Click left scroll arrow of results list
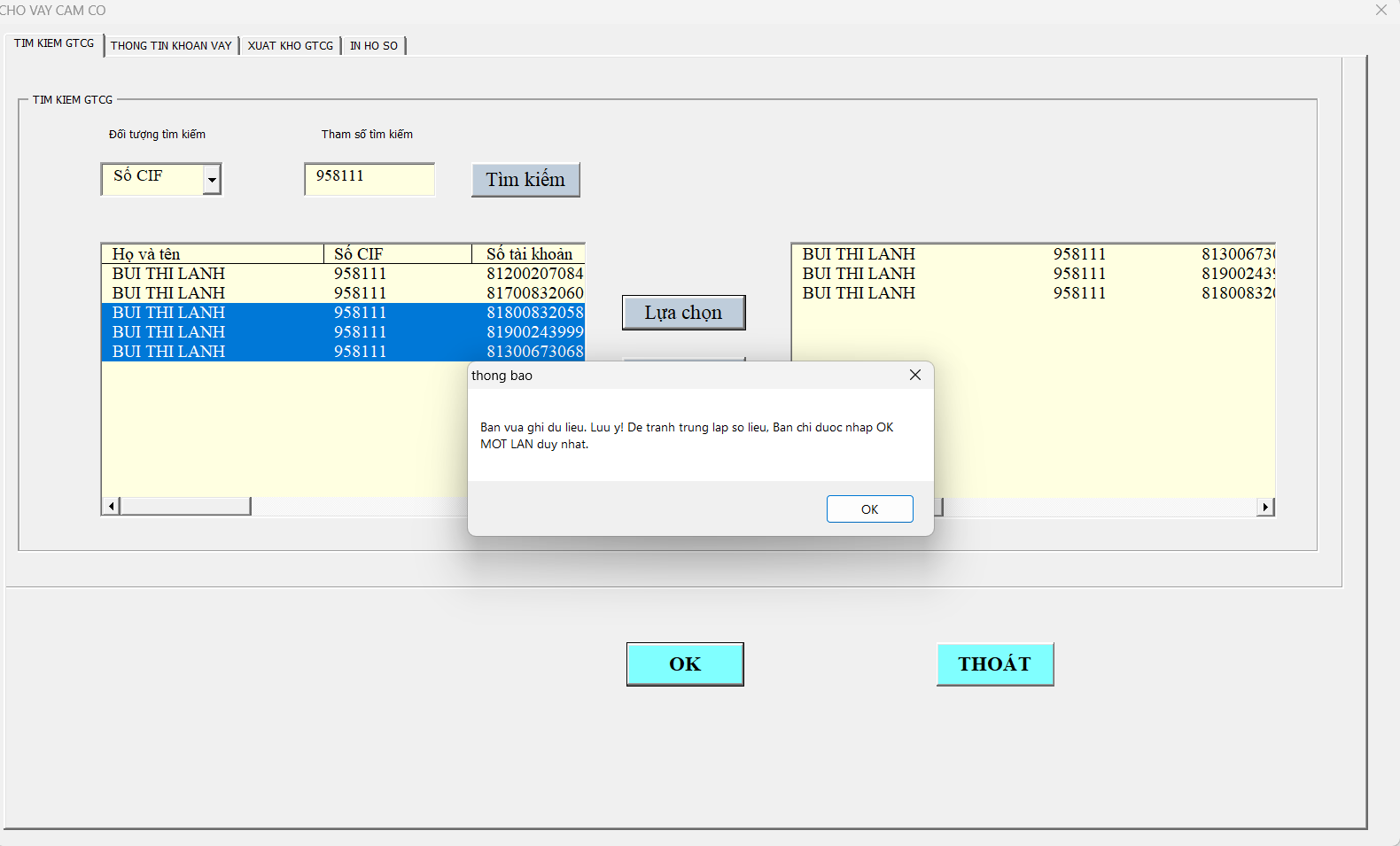Viewport: 1400px width, 846px height. tap(111, 506)
